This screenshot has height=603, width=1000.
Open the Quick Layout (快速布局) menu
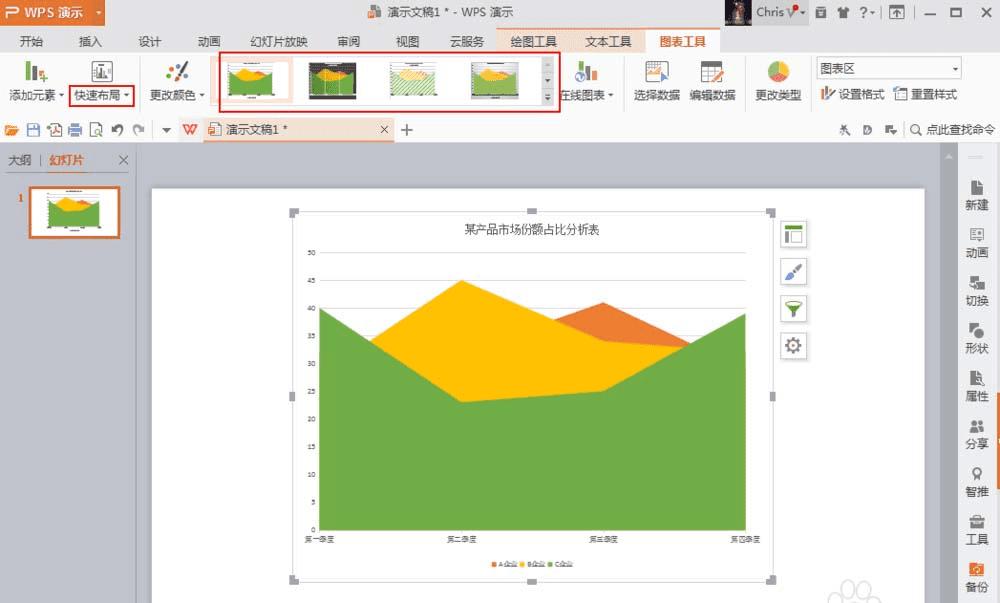(101, 96)
